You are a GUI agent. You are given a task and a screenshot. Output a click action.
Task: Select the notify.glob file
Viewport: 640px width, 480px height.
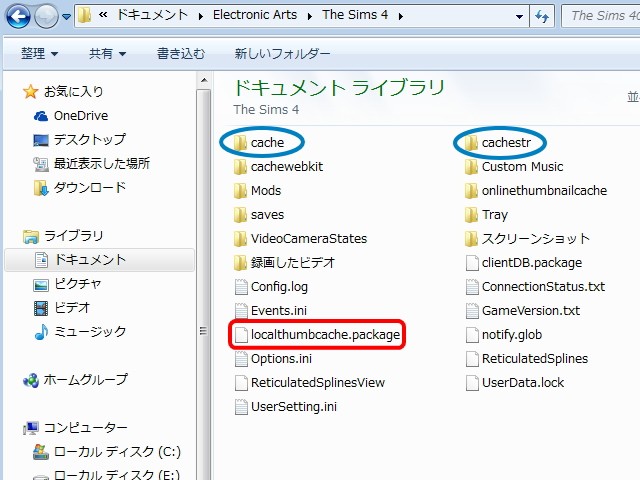click(x=504, y=335)
